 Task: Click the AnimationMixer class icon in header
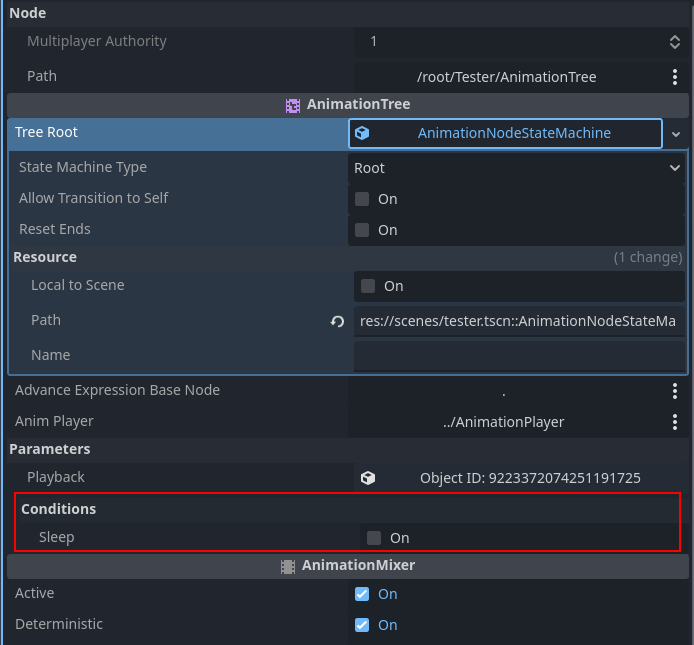288,566
